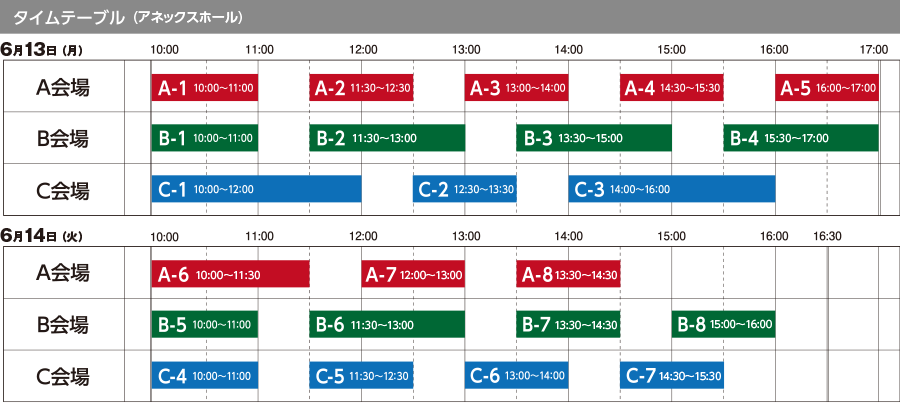
Task: Click the 6月14日 (火) date heading
Action: point(41,236)
